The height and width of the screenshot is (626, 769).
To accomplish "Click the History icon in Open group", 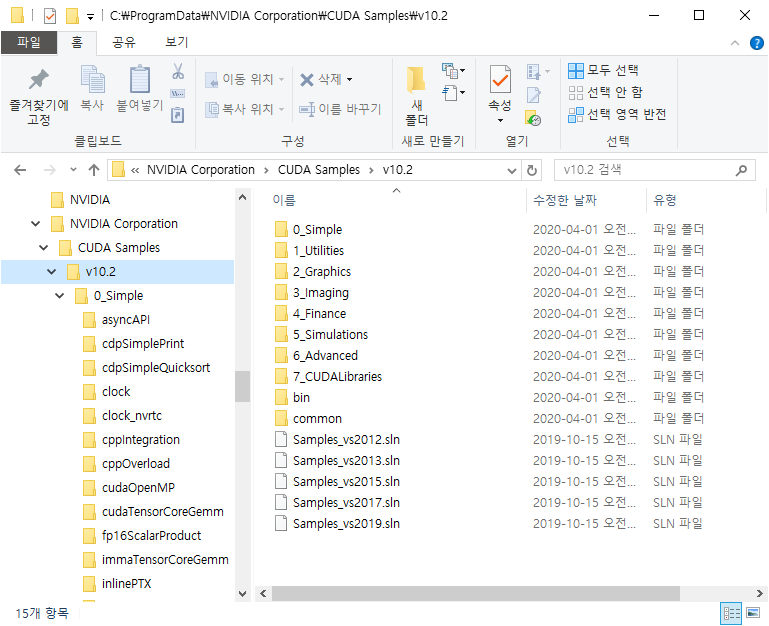I will (x=533, y=118).
